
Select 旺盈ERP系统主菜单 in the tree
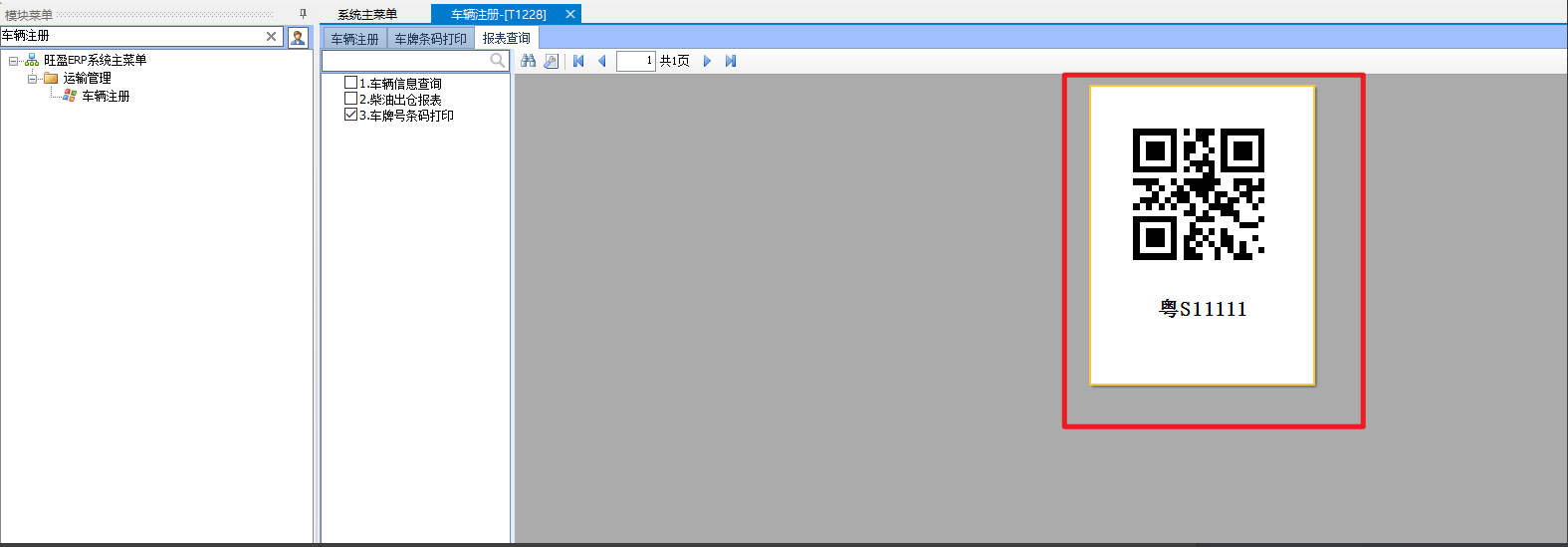click(x=95, y=60)
